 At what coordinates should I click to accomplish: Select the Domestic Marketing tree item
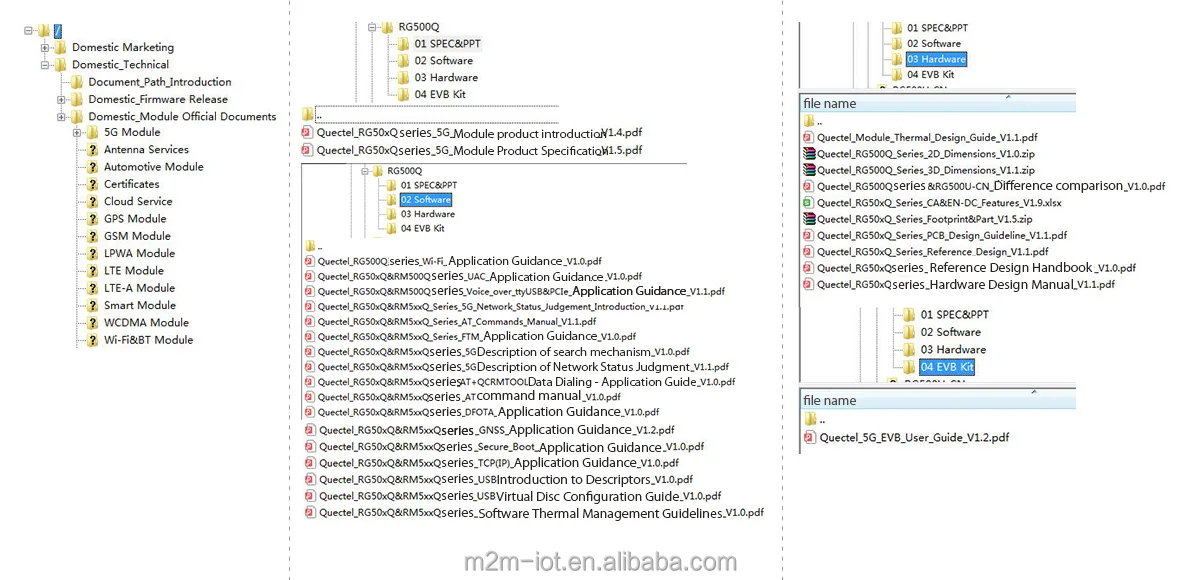123,47
